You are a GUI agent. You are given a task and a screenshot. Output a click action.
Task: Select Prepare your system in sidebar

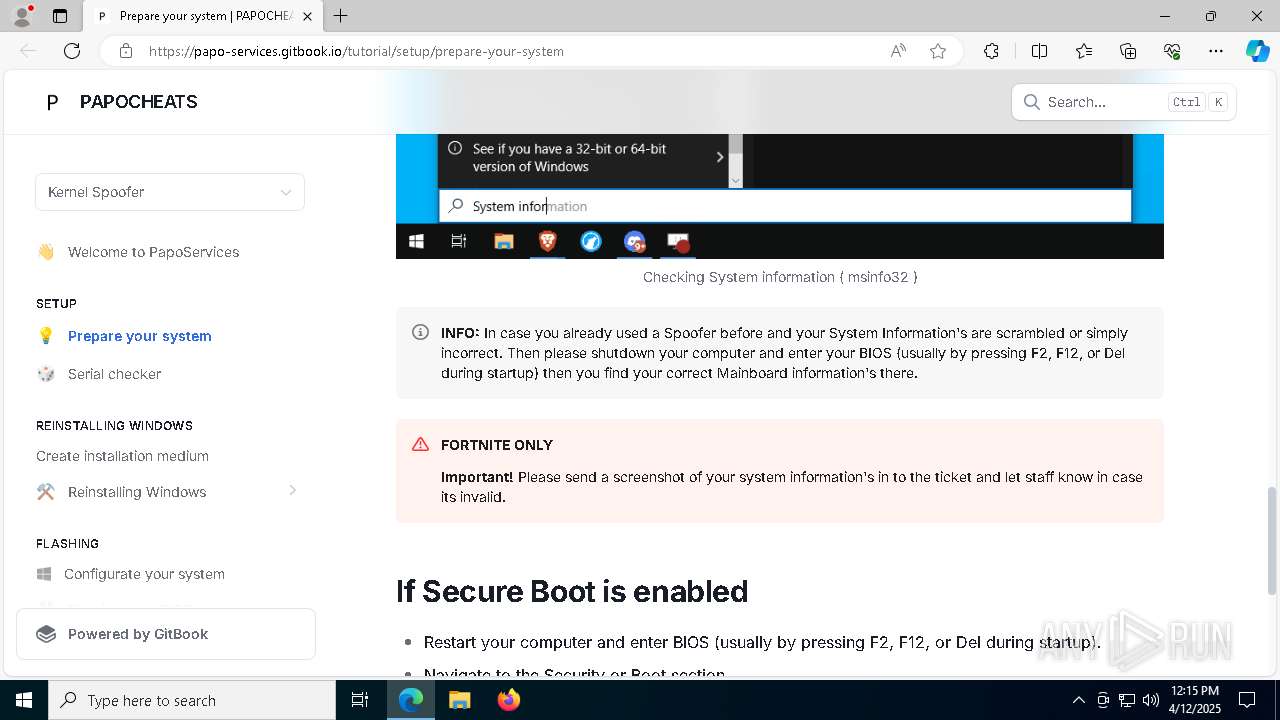tap(140, 336)
